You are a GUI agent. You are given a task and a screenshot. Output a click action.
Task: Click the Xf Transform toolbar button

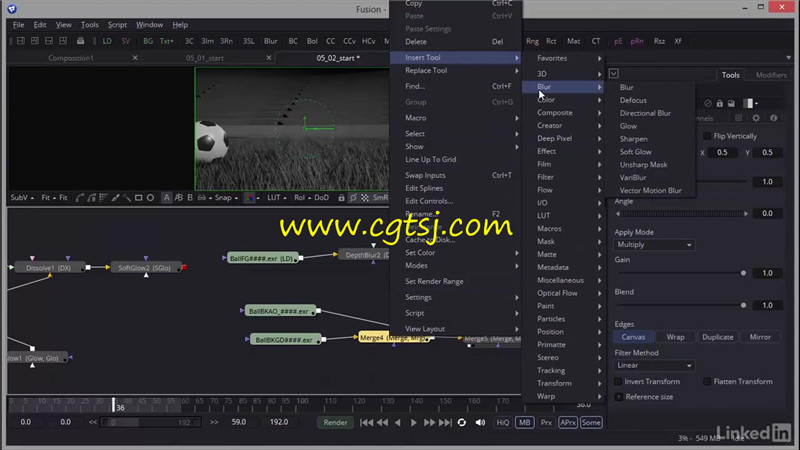[678, 41]
